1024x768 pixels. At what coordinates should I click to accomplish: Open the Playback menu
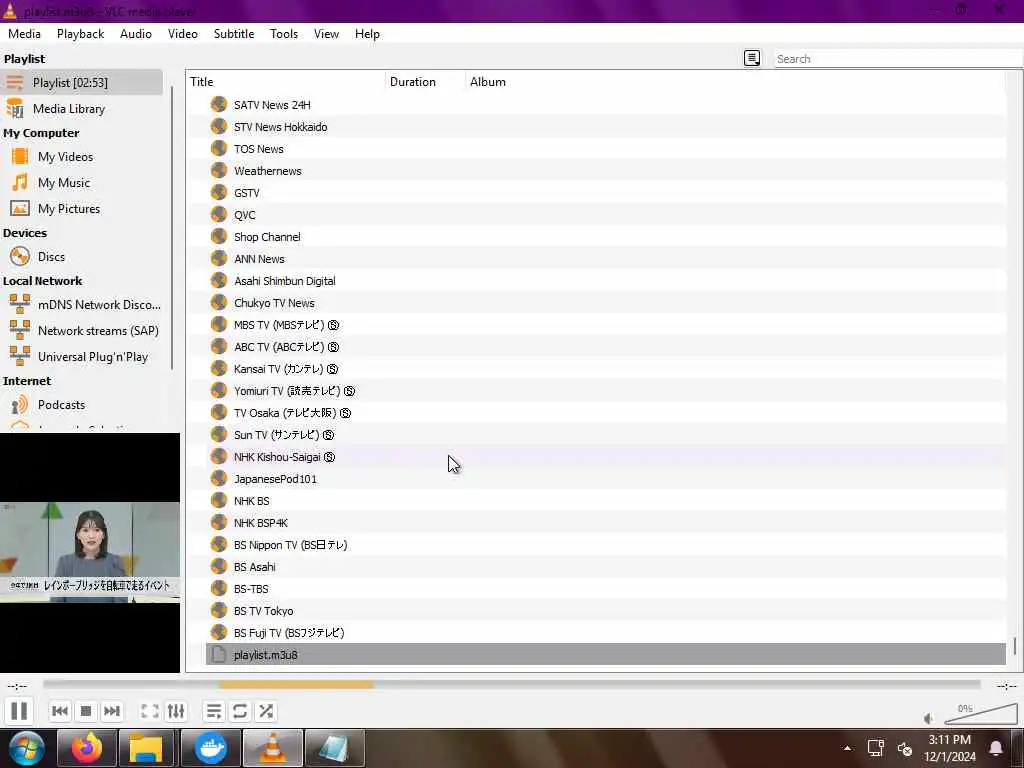click(80, 34)
